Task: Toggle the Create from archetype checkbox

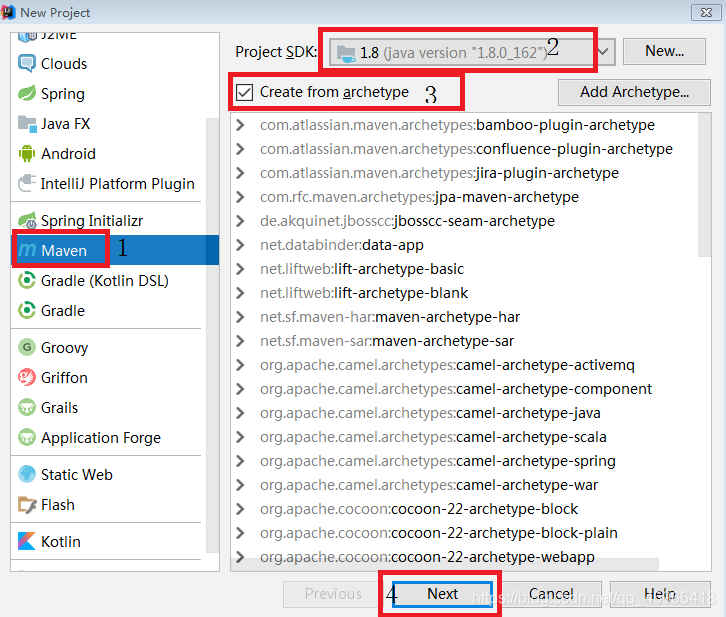Action: click(x=244, y=92)
